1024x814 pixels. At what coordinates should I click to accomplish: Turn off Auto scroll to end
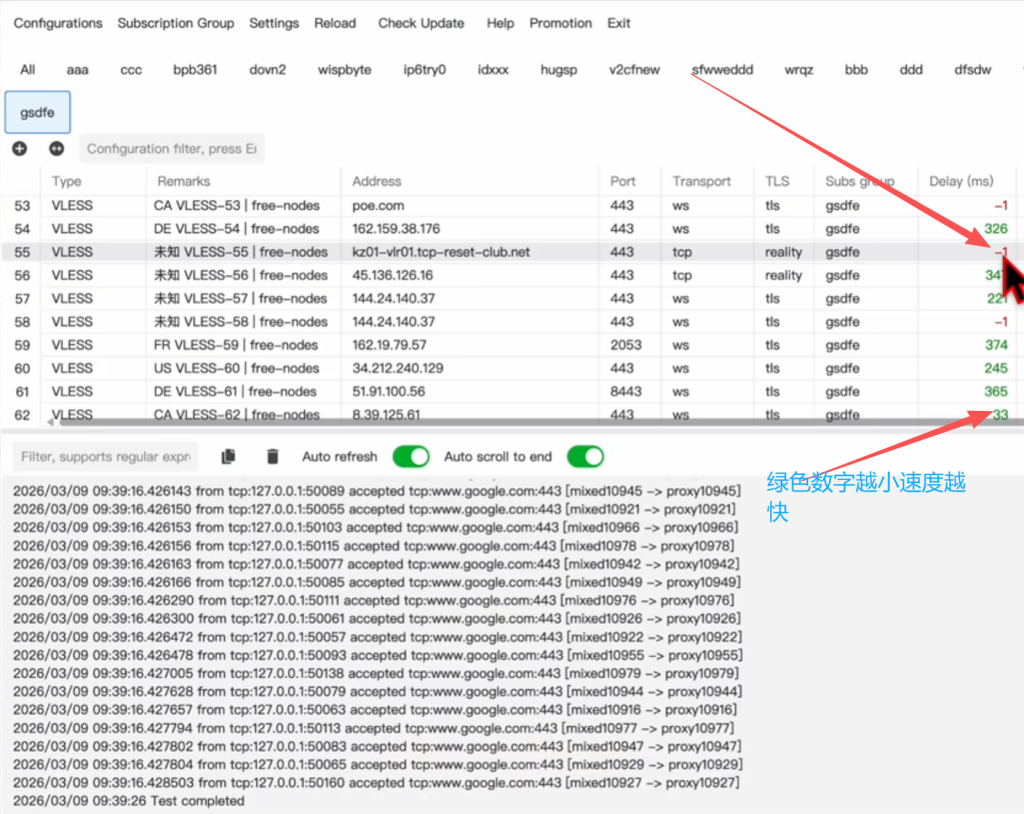point(585,457)
